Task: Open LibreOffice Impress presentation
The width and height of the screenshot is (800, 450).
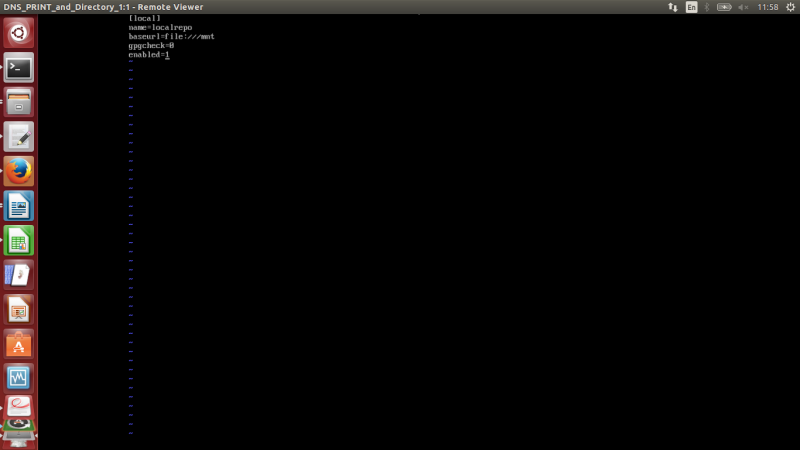Action: click(x=18, y=309)
